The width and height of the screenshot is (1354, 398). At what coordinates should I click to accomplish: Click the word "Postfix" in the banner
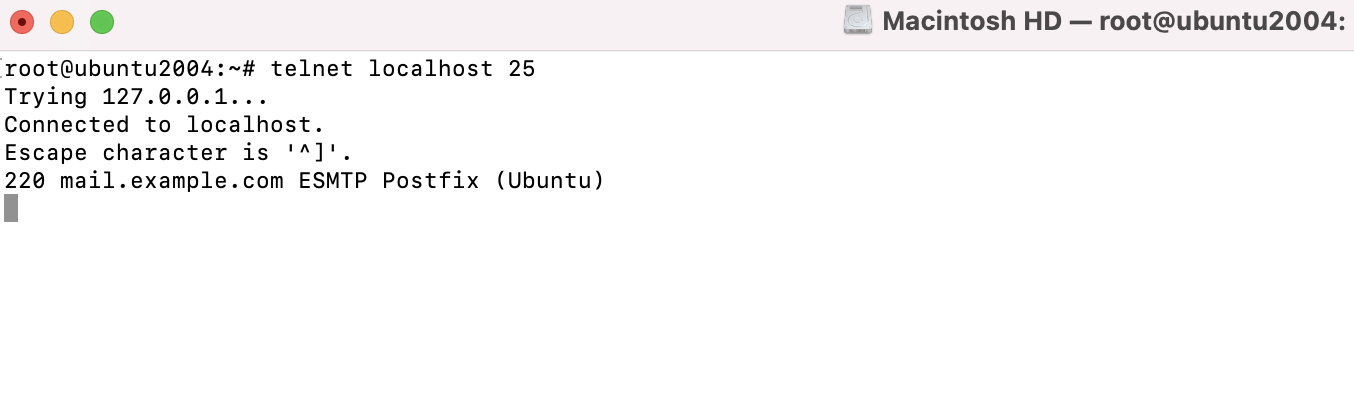[x=431, y=181]
